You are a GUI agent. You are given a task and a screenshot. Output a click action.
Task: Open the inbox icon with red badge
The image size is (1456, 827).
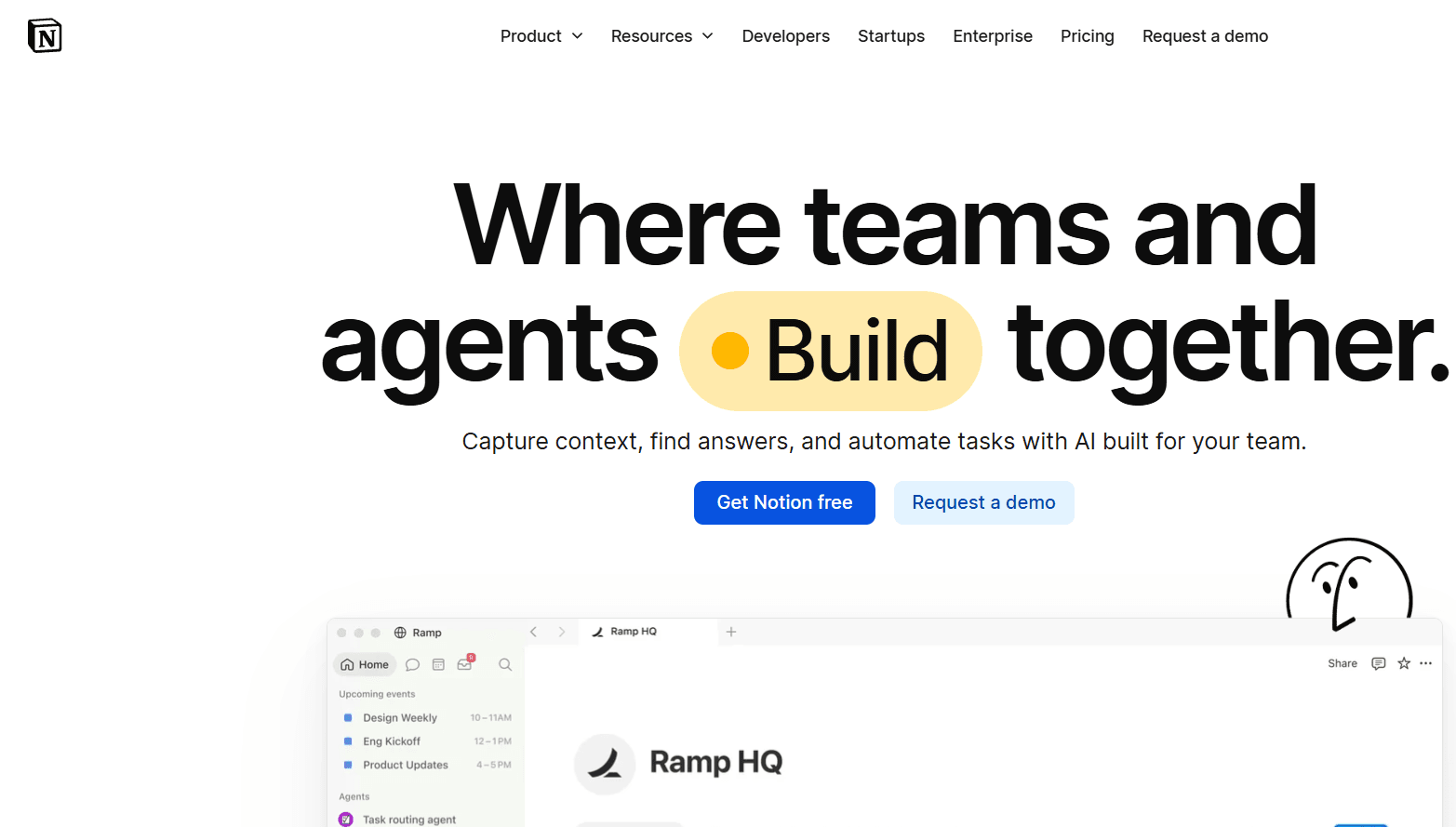point(465,663)
